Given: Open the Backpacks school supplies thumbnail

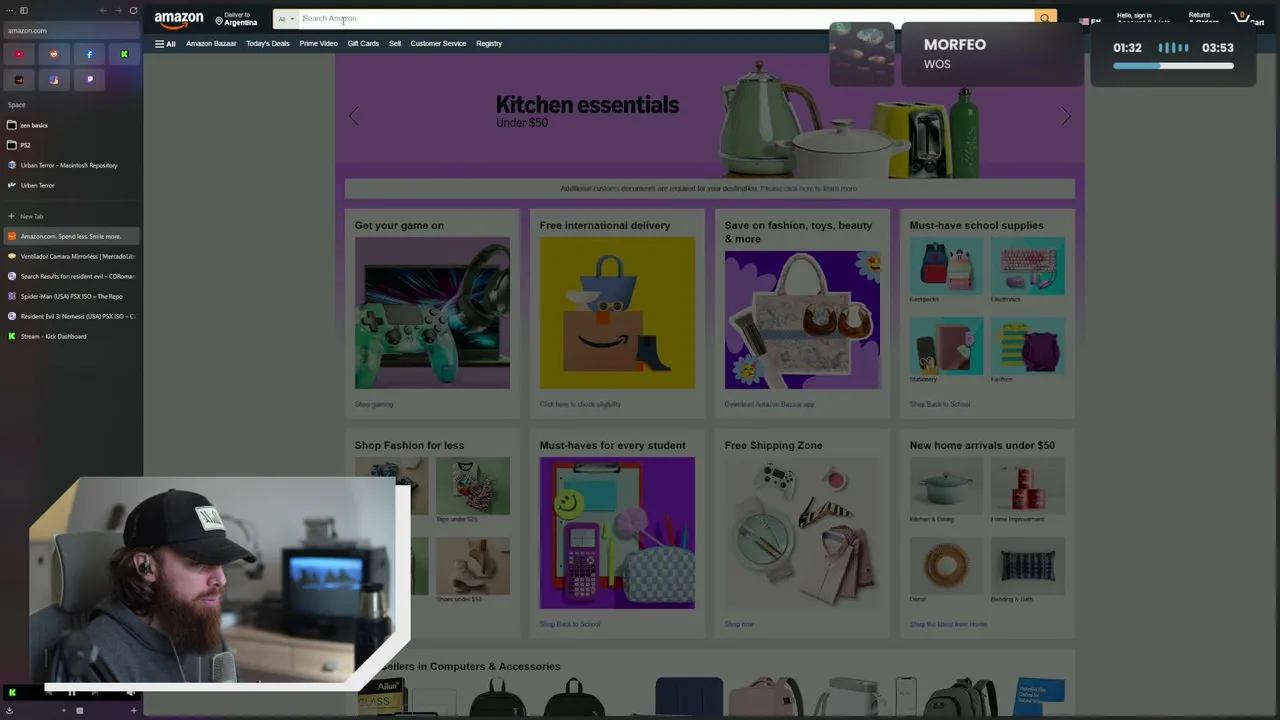Looking at the screenshot, I should pos(946,266).
